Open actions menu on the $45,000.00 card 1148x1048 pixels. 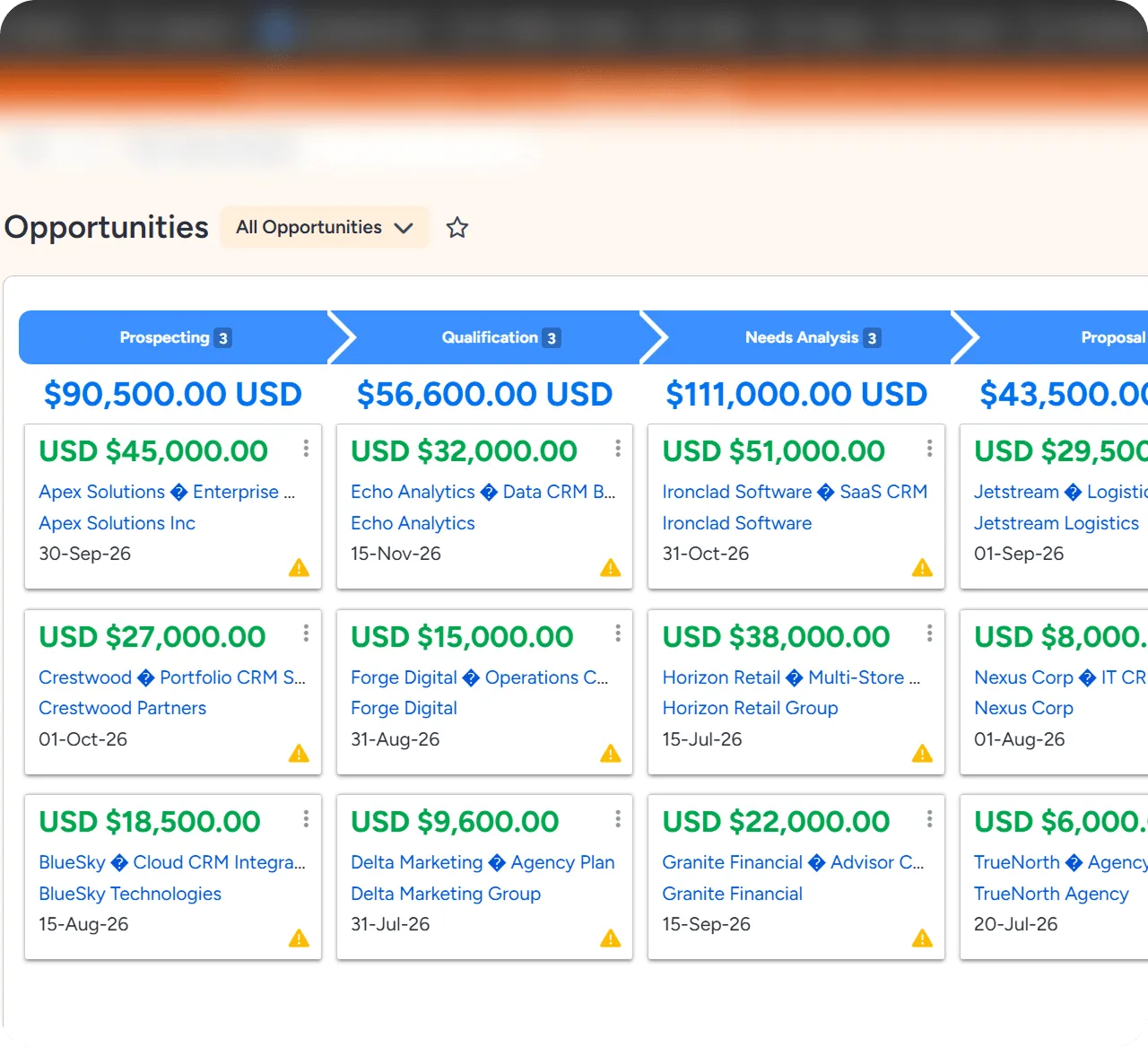point(306,449)
